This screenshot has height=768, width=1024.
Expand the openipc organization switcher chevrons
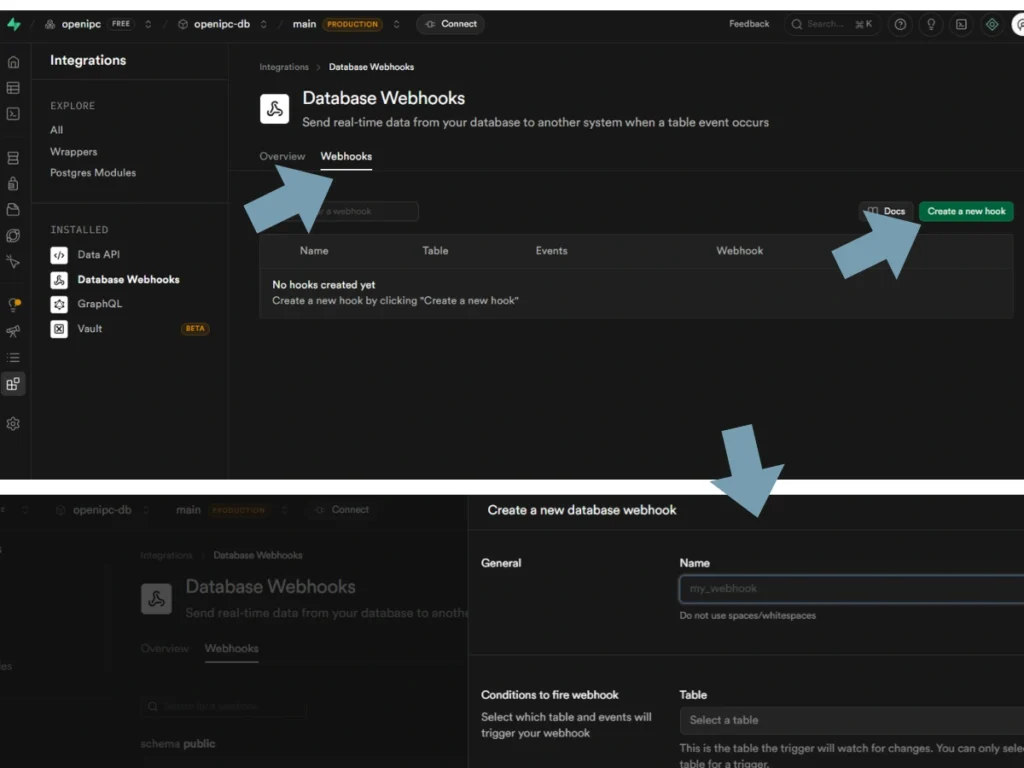pyautogui.click(x=148, y=25)
